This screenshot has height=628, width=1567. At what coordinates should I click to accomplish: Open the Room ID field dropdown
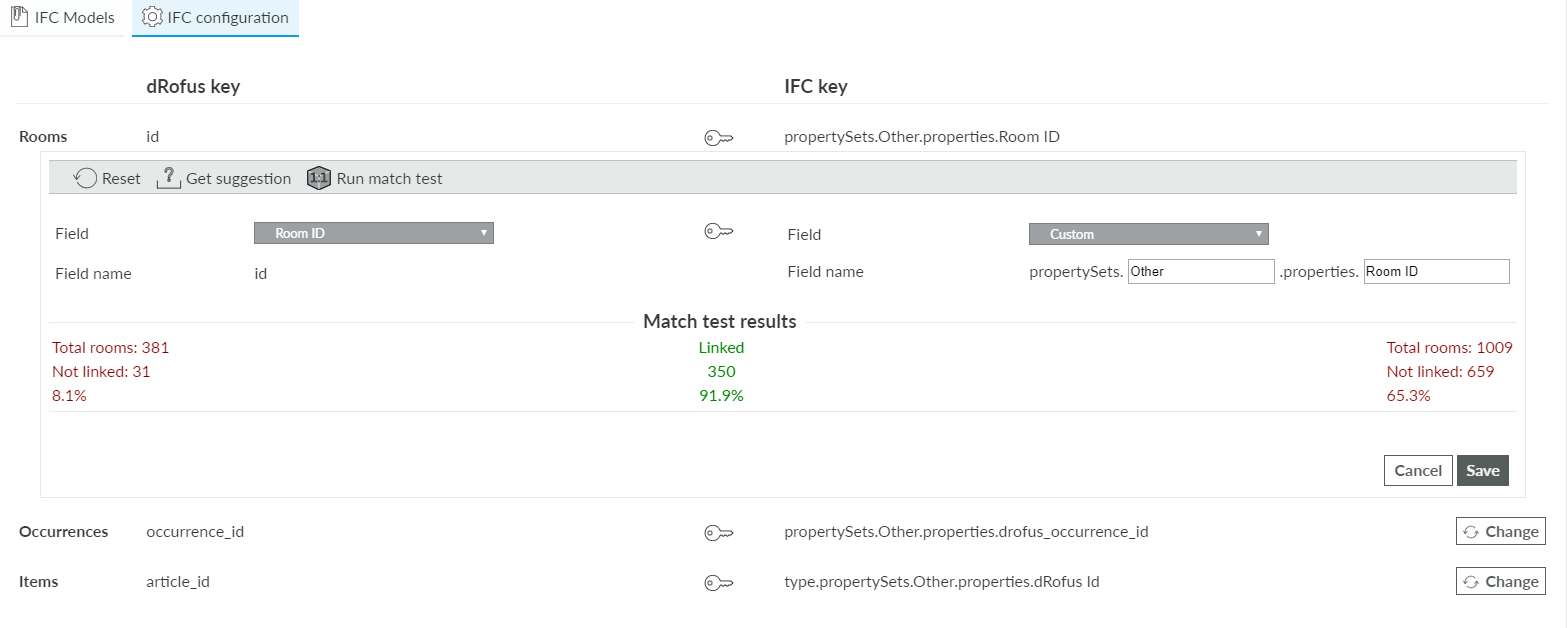(x=374, y=233)
